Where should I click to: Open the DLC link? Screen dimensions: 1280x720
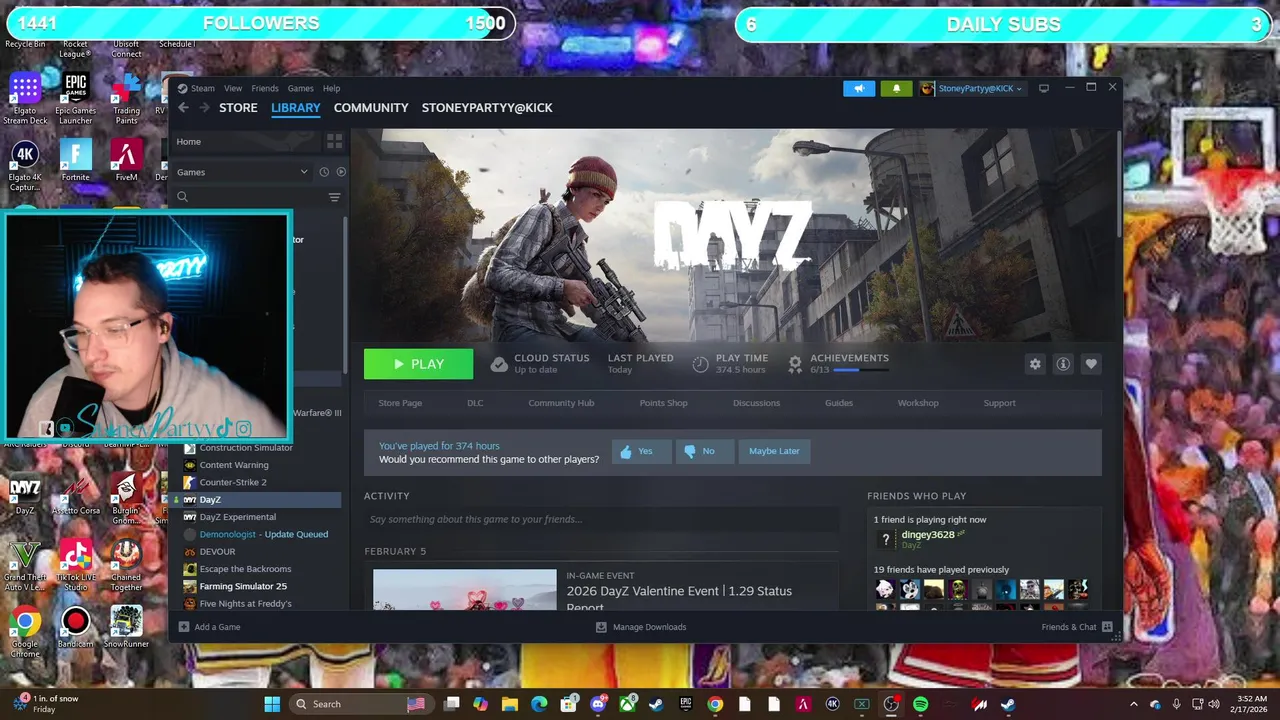click(x=475, y=403)
